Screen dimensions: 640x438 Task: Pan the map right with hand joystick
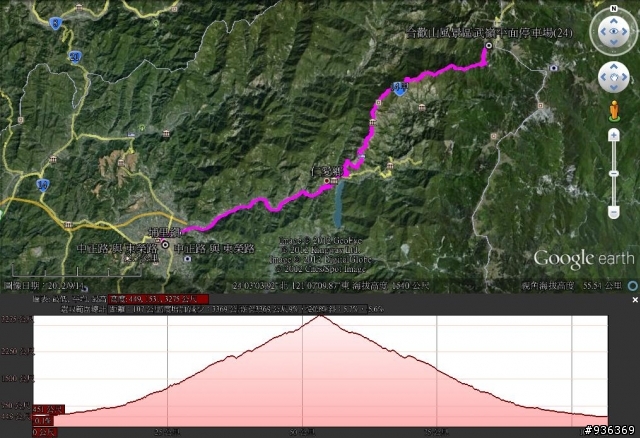(624, 77)
